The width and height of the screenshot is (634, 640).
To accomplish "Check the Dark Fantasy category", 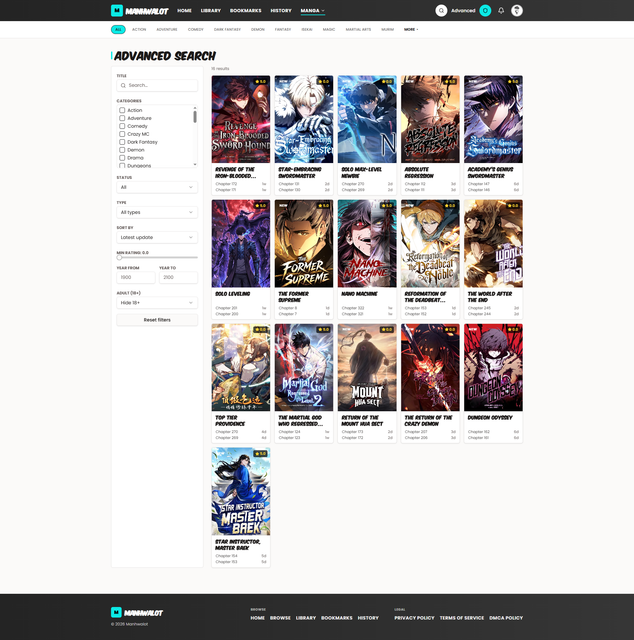I will point(122,142).
